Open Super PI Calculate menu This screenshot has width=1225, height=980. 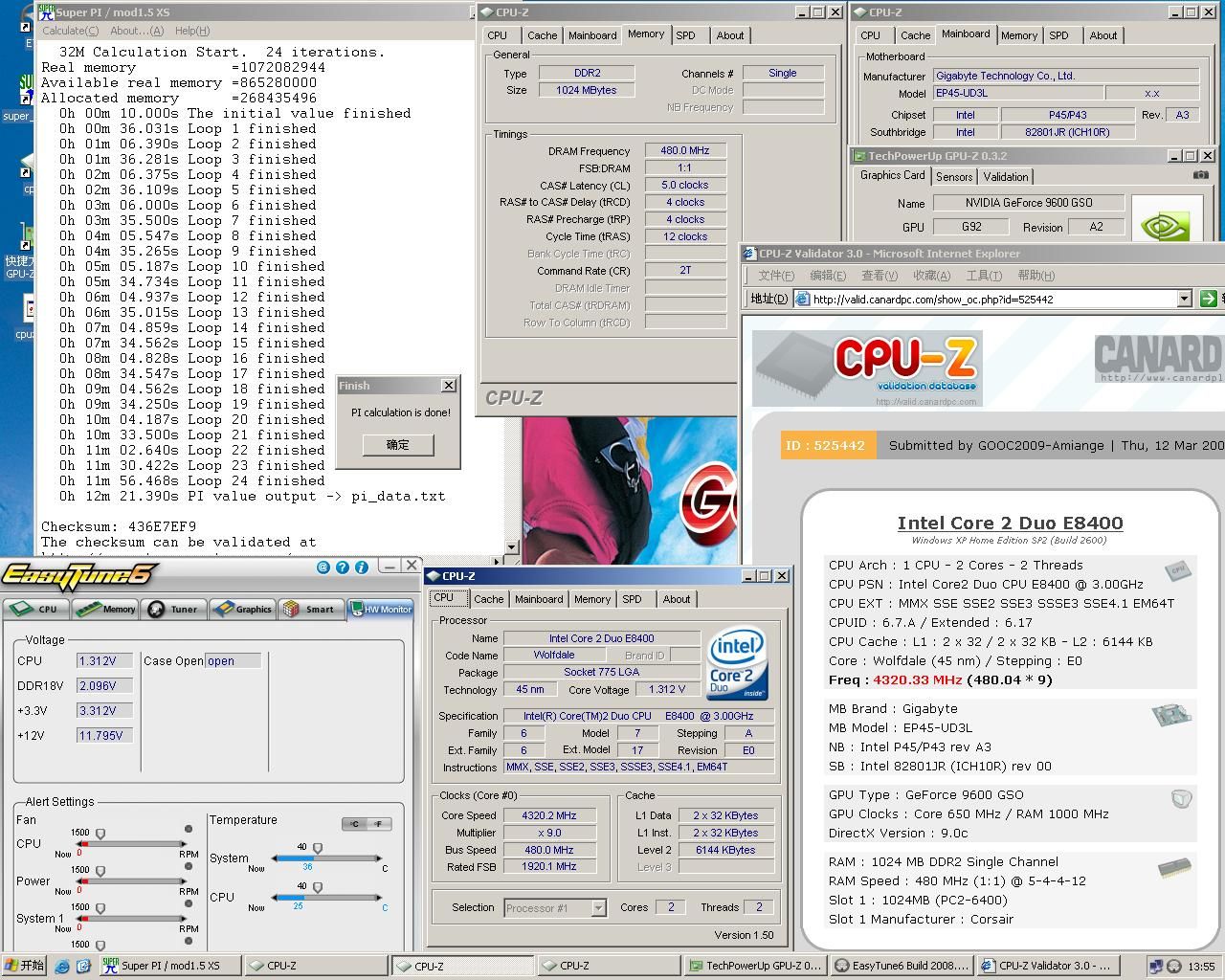[70, 31]
